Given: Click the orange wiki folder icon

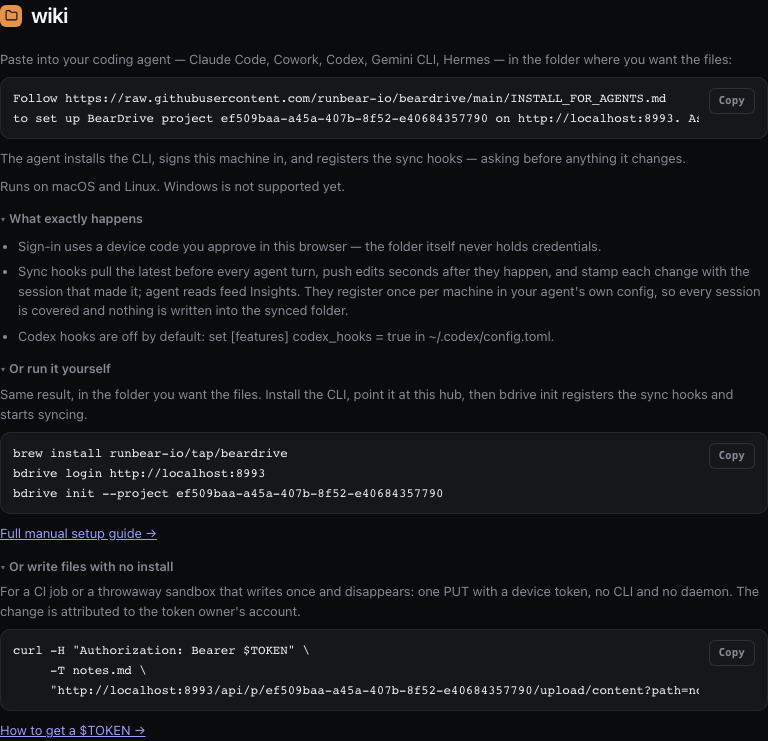Looking at the screenshot, I should click(11, 16).
